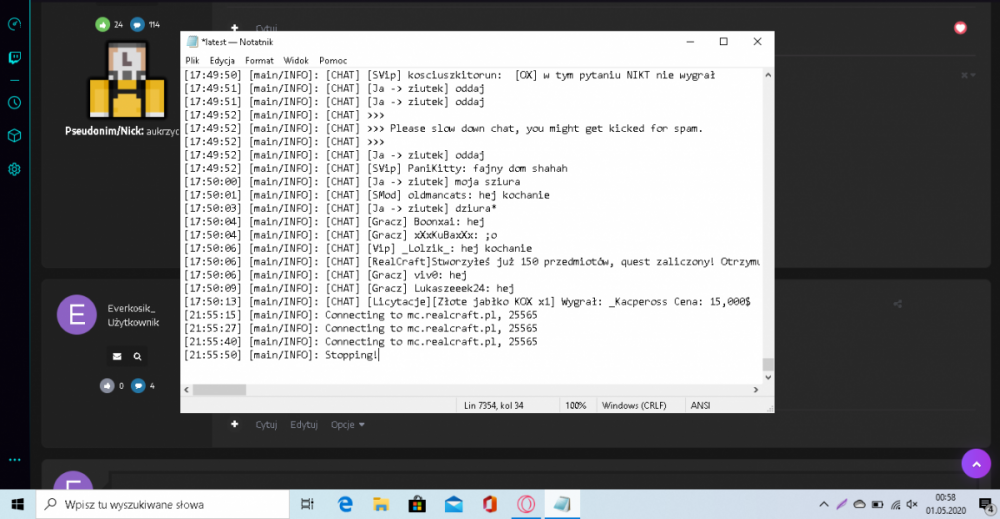The height and width of the screenshot is (519, 1000).
Task: Click the 100% zoom status entry
Action: (x=575, y=406)
